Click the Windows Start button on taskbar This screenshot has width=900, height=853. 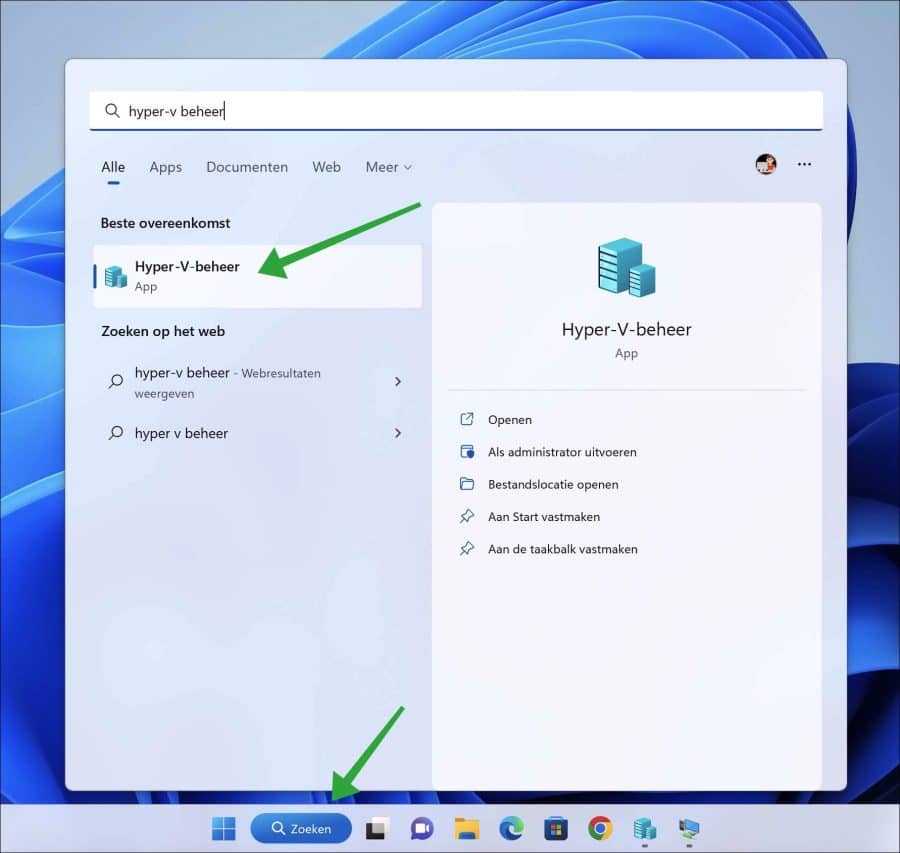point(223,828)
